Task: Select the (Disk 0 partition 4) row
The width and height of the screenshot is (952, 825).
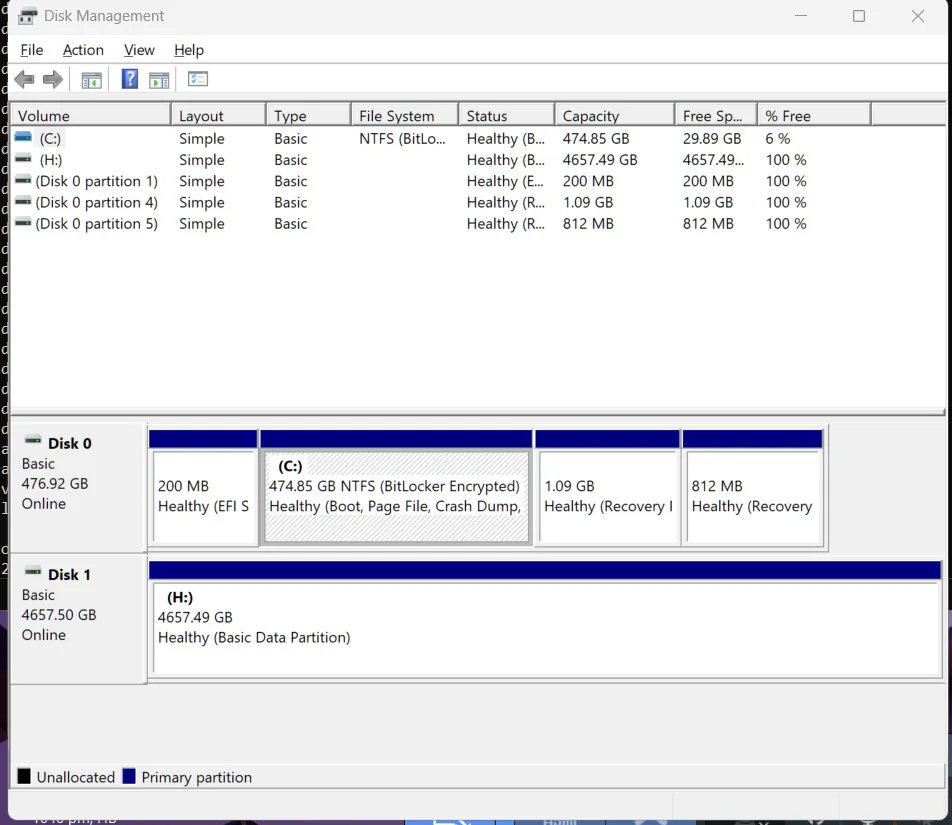Action: point(477,203)
